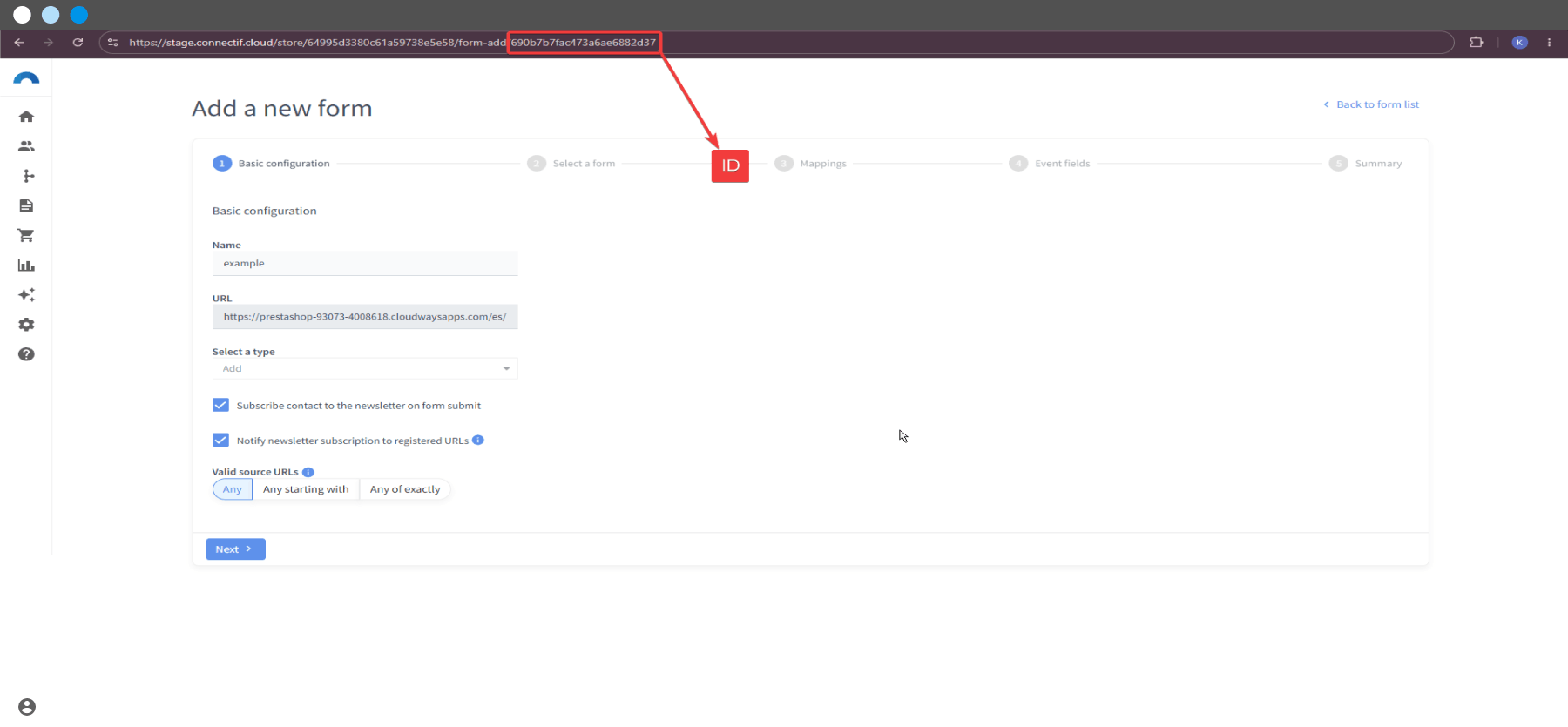This screenshot has height=727, width=1568.
Task: Click the URL input field
Action: tap(365, 317)
